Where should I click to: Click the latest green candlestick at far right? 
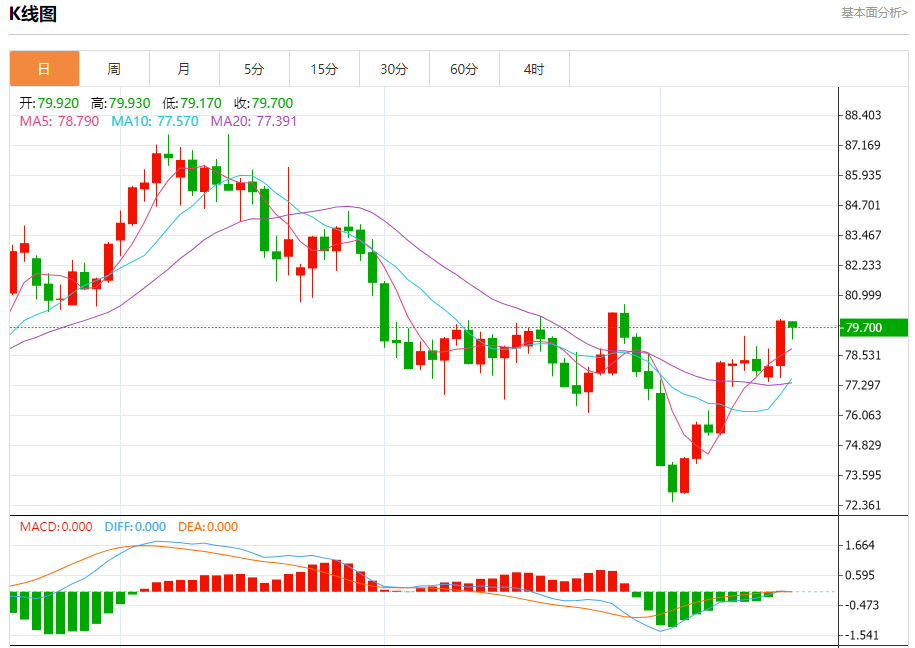(792, 327)
